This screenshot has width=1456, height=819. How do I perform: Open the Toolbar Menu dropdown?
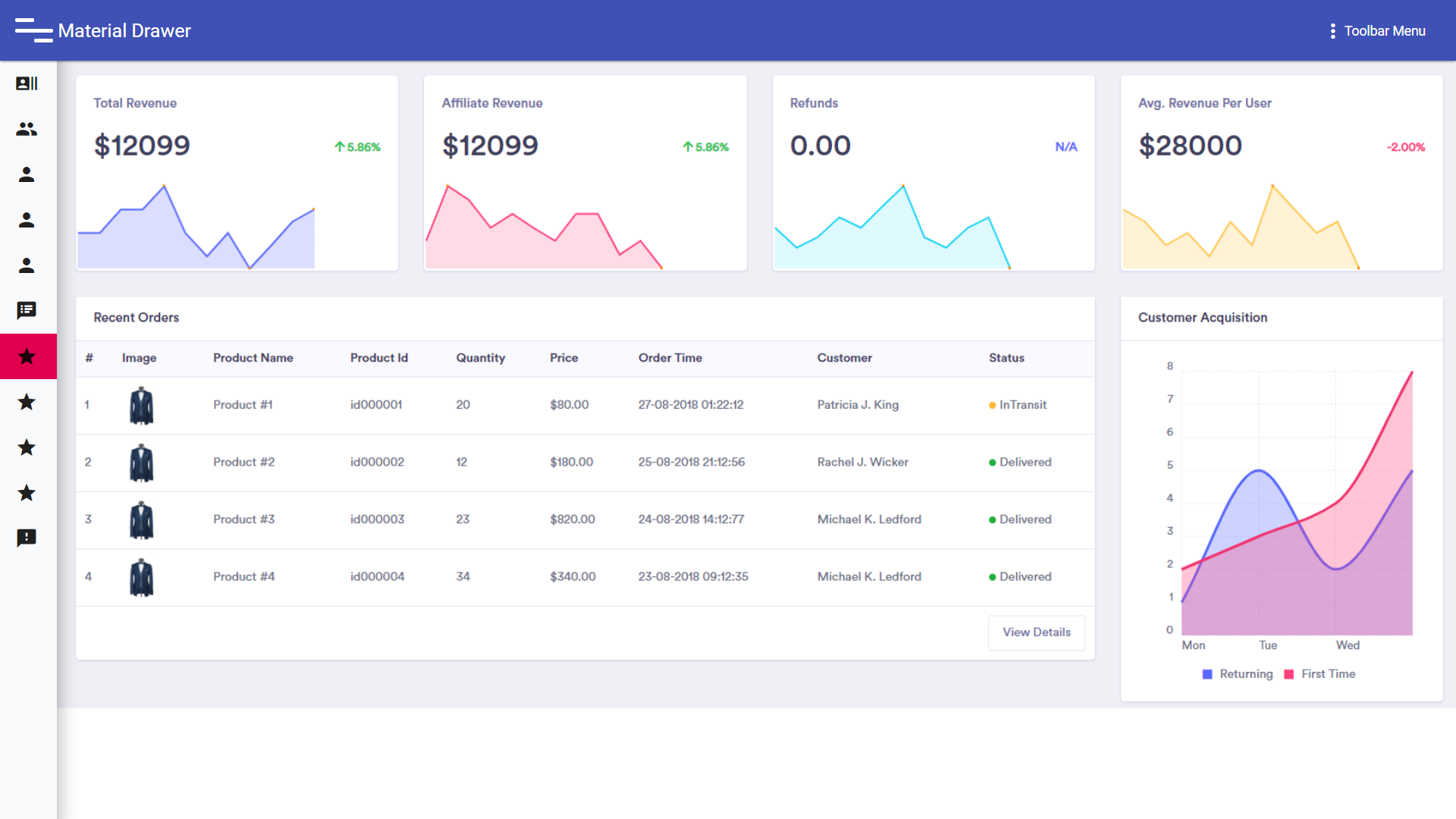click(1384, 31)
